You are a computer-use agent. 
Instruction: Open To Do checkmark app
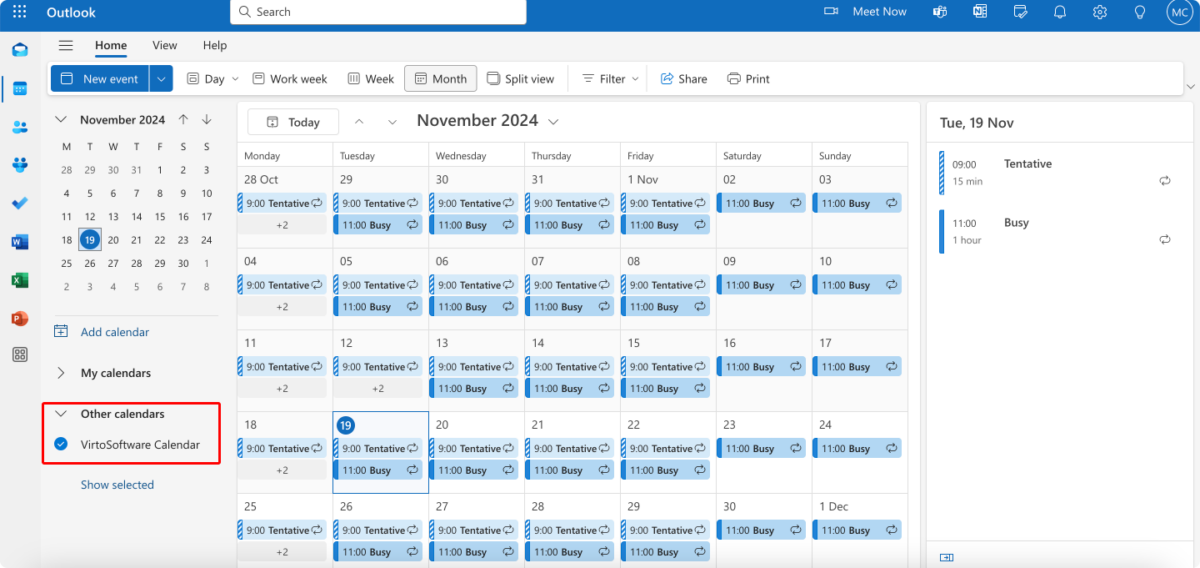pyautogui.click(x=20, y=203)
